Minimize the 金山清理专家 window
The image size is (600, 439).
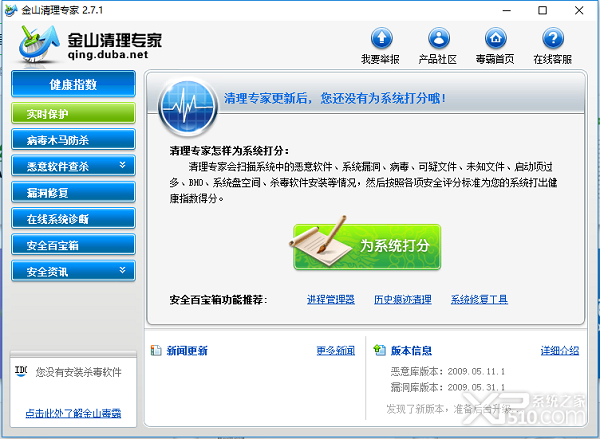pyautogui.click(x=507, y=10)
